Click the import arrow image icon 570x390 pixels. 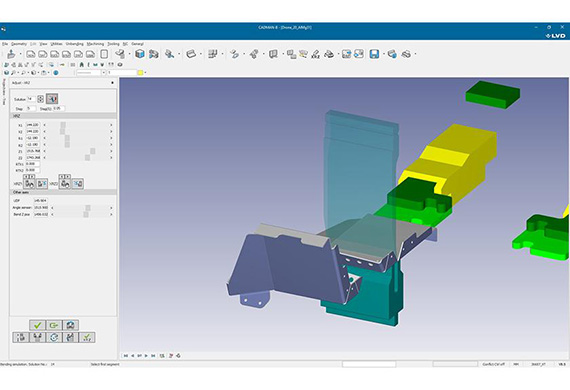pos(359,54)
